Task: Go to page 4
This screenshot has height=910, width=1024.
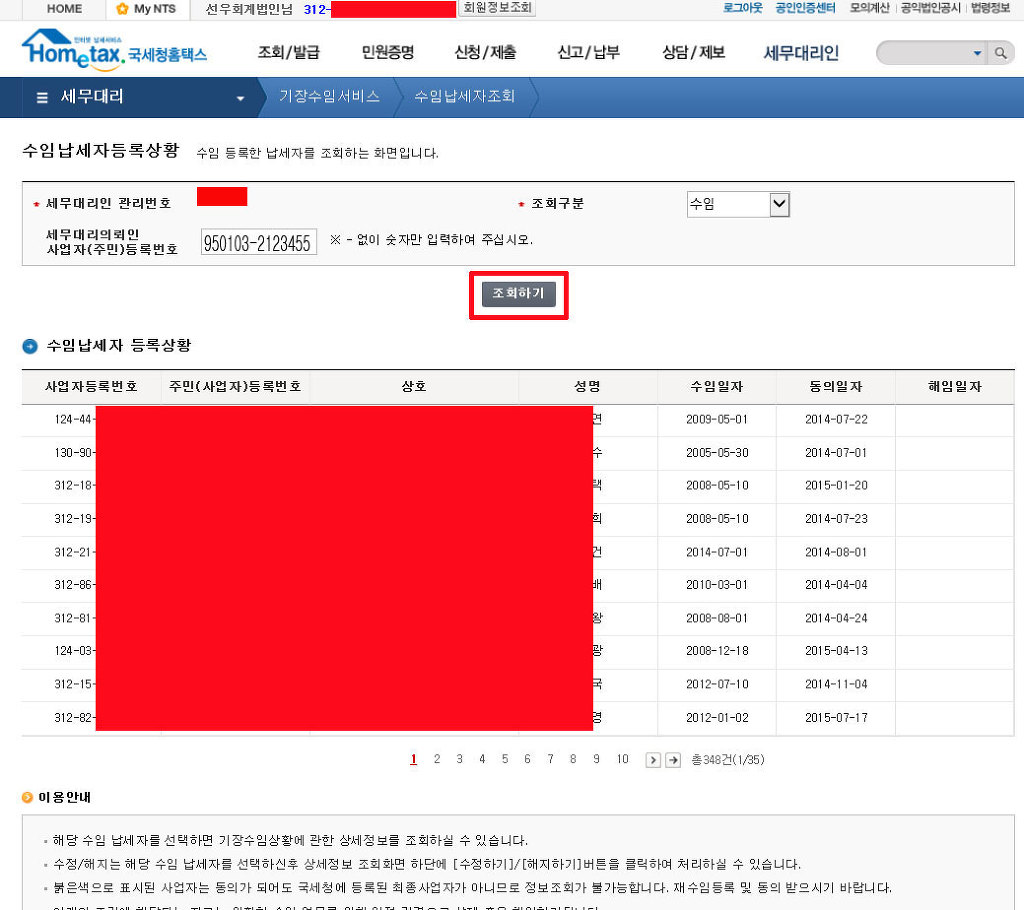Action: [482, 759]
